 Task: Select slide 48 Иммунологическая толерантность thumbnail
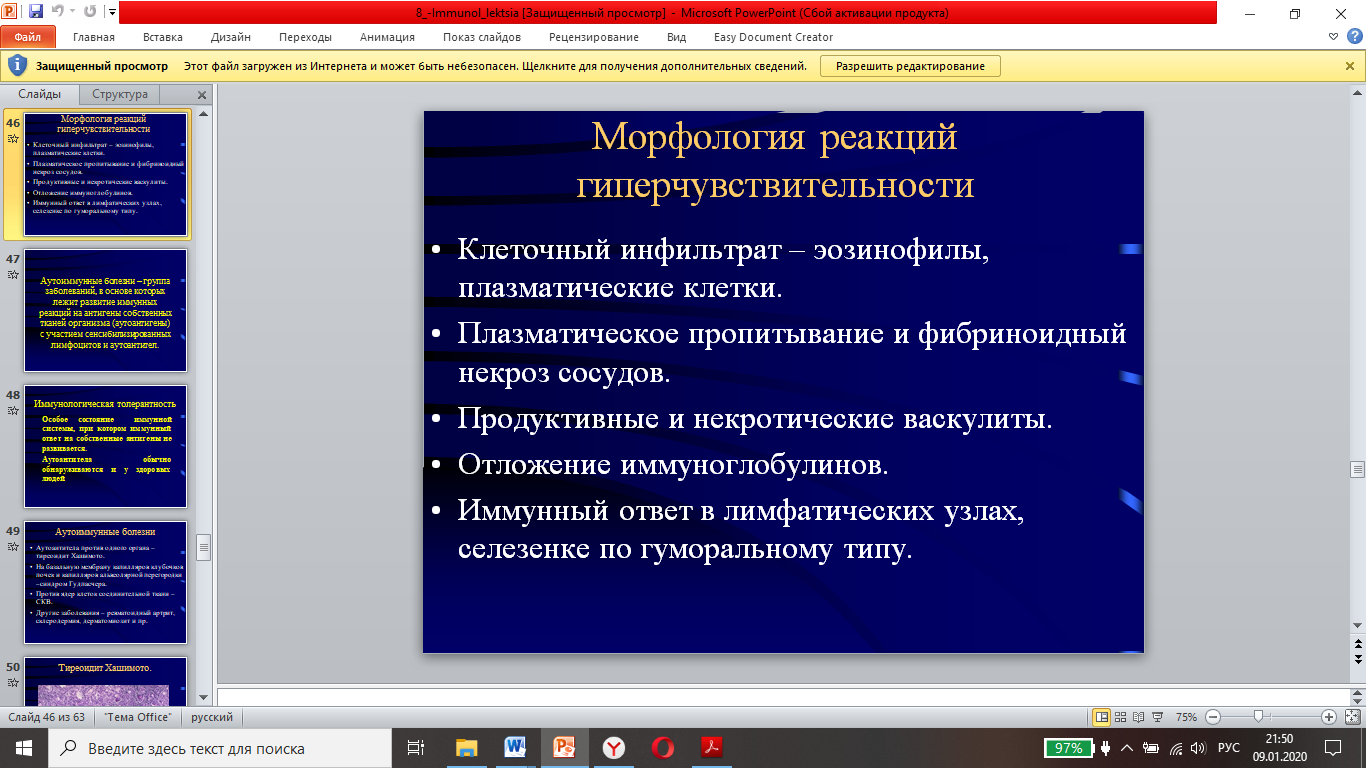point(105,446)
